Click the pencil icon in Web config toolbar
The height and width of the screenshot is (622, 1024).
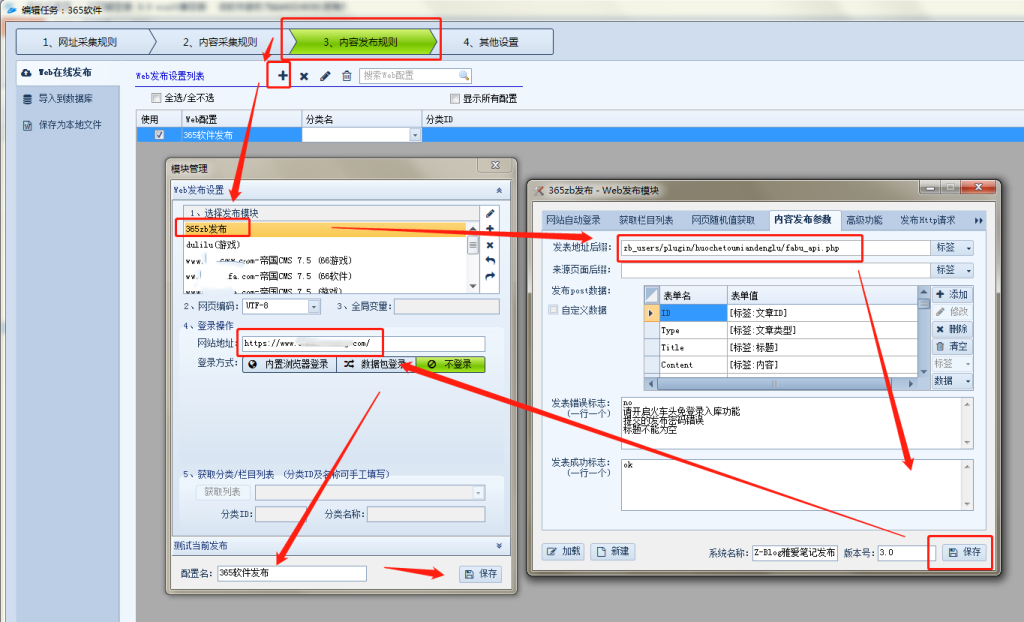pos(325,76)
